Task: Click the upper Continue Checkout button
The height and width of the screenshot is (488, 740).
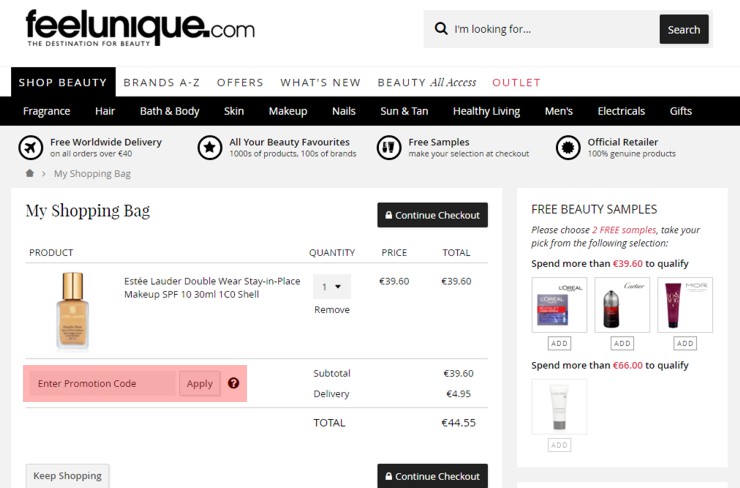Action: pos(432,215)
